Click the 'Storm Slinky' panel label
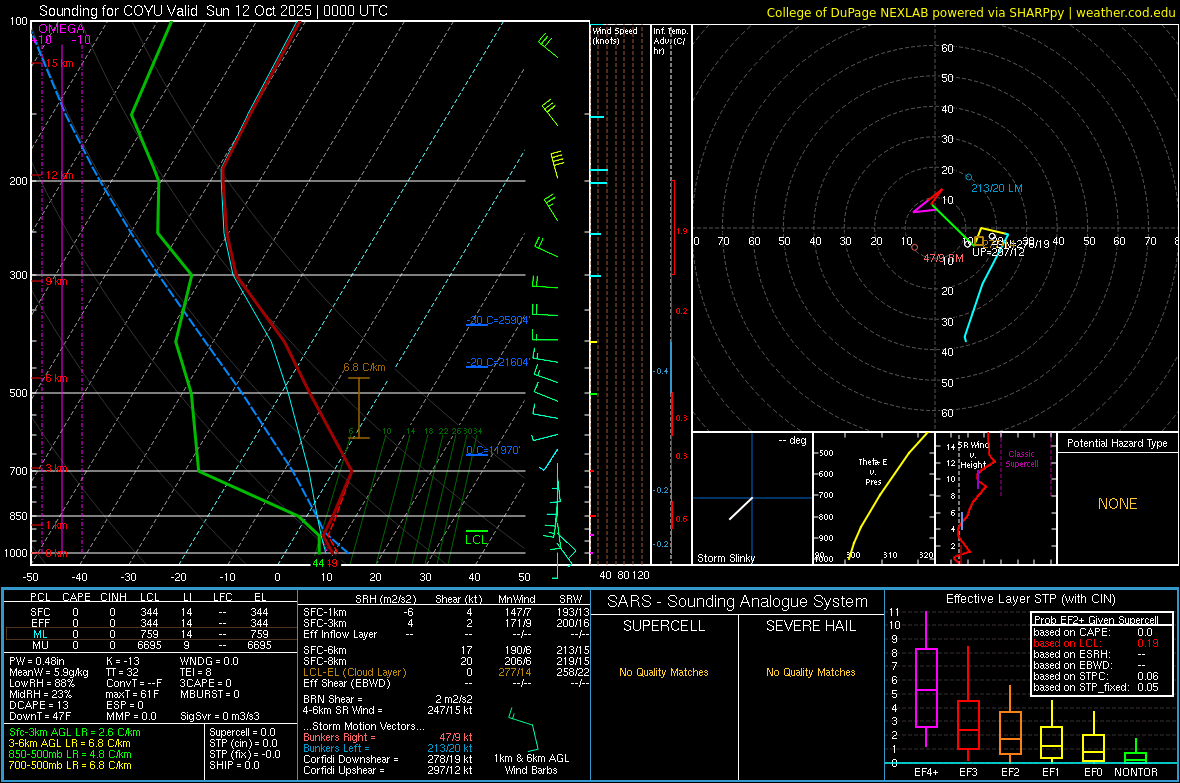1180x783 pixels. point(725,558)
